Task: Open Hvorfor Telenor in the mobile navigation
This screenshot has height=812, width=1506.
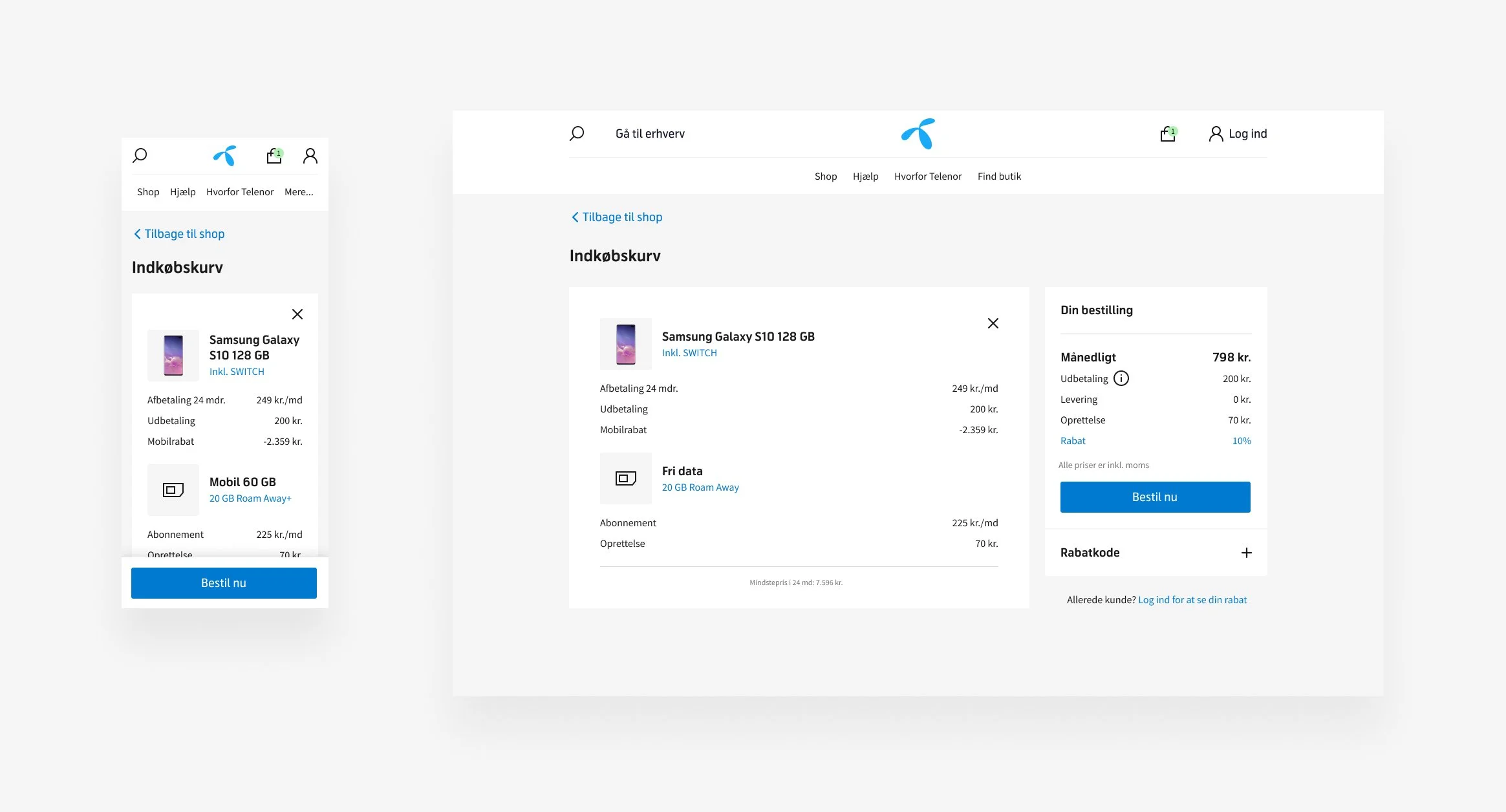Action: tap(240, 192)
